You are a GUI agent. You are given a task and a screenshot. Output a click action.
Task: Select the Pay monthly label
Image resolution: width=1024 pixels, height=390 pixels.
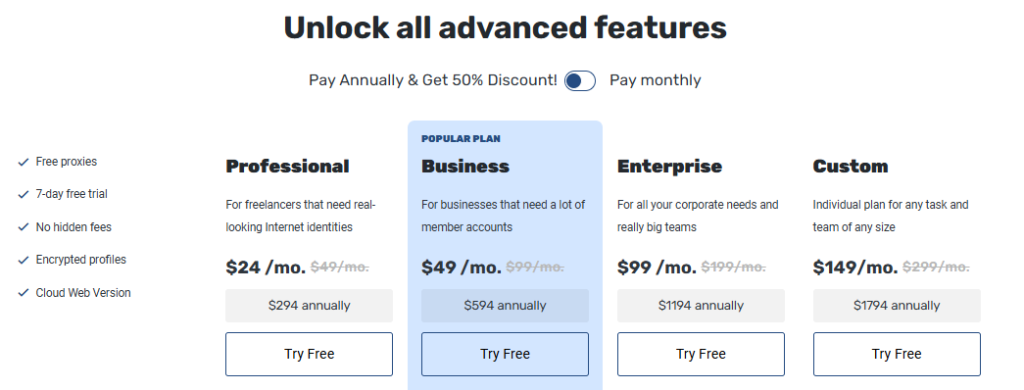[x=655, y=80]
